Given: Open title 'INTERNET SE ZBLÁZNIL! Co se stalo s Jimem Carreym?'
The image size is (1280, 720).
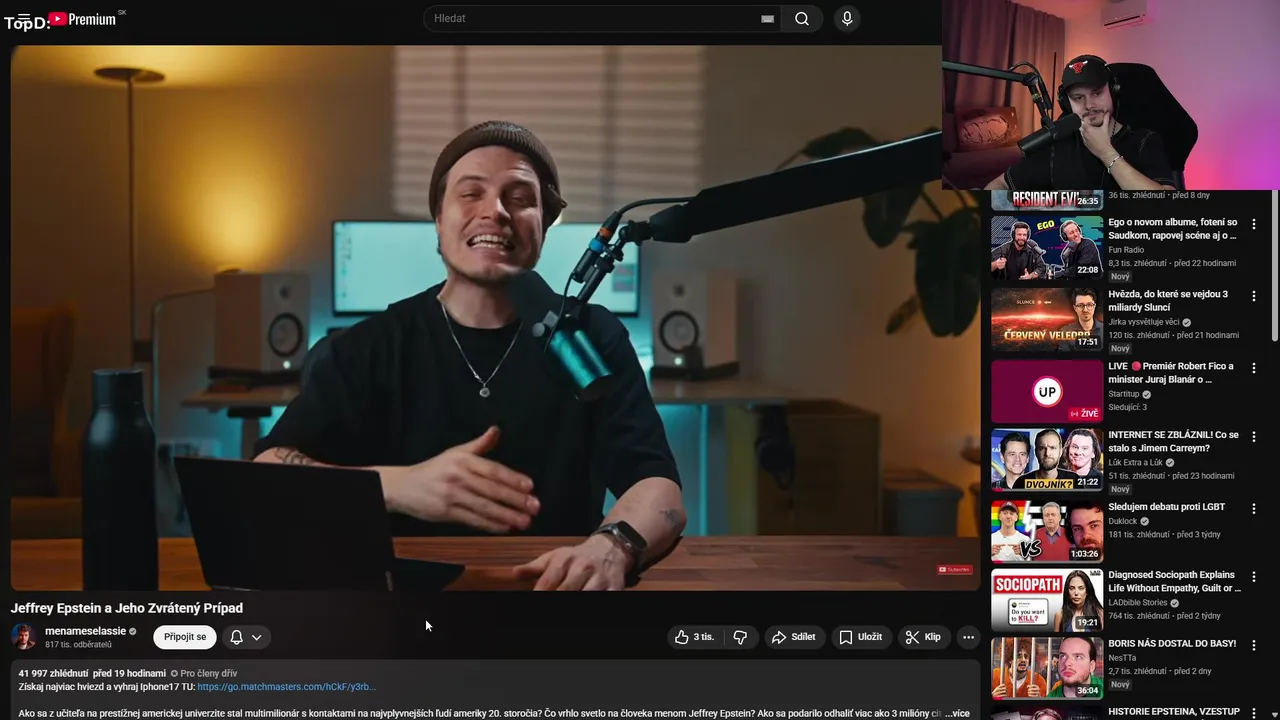Looking at the screenshot, I should pos(1173,441).
